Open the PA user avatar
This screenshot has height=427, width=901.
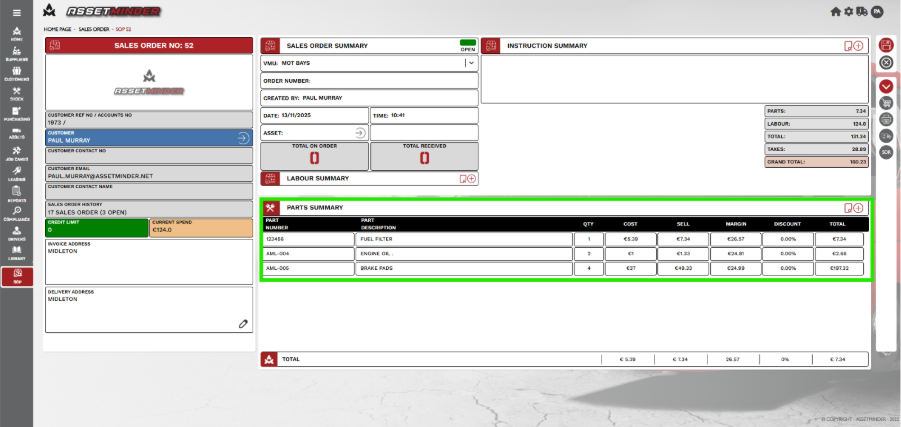click(x=877, y=11)
